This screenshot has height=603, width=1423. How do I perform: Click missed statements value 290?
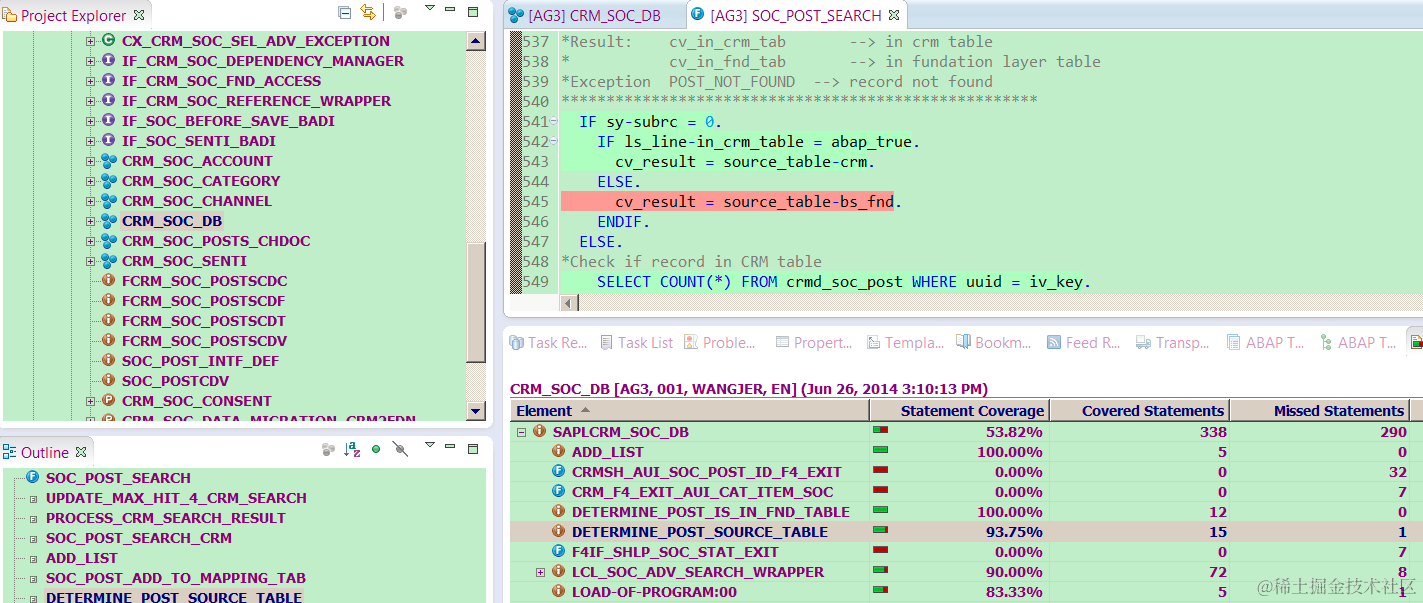[x=1391, y=432]
